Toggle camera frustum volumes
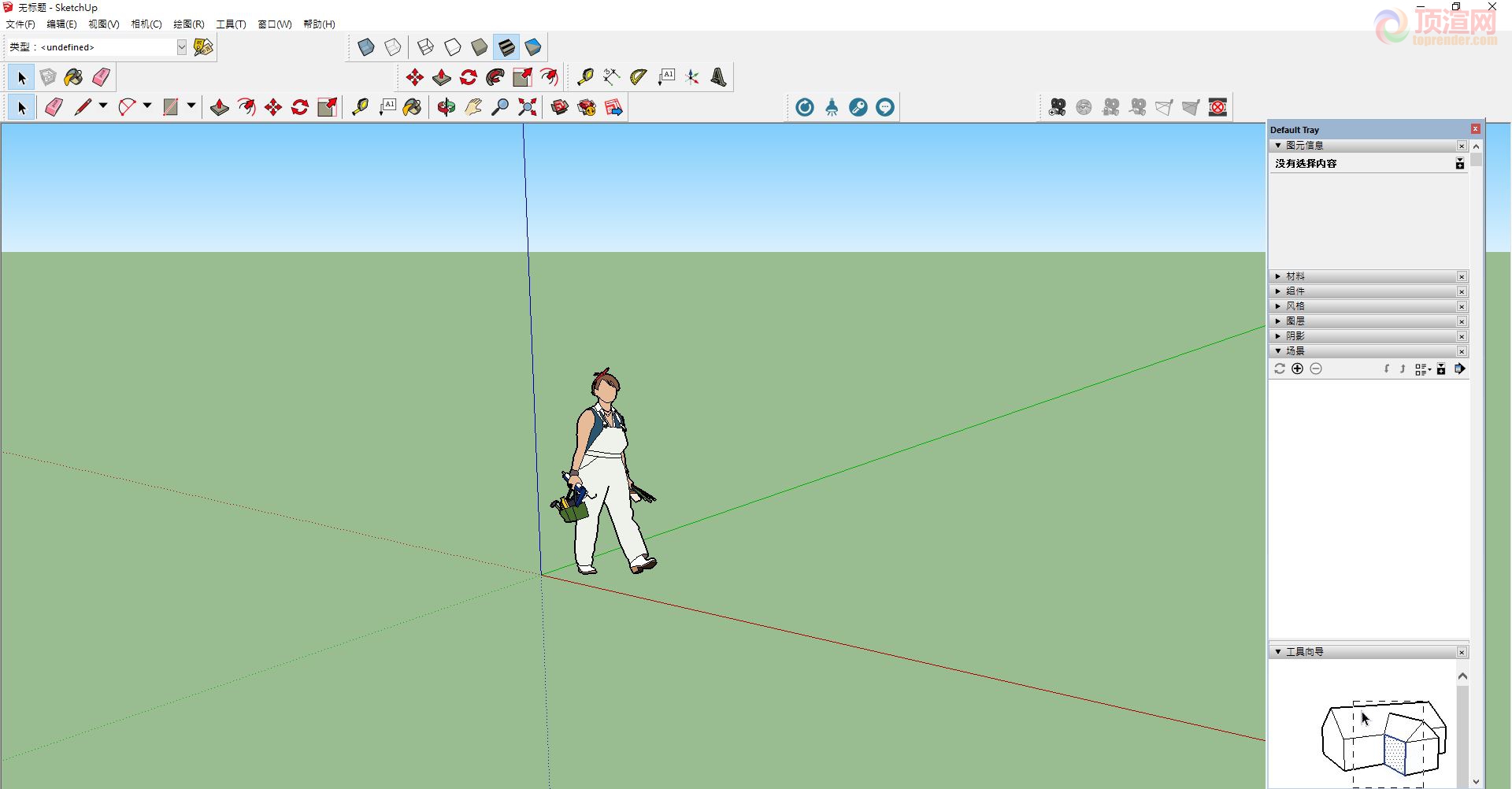The width and height of the screenshot is (1512, 789). click(1191, 107)
